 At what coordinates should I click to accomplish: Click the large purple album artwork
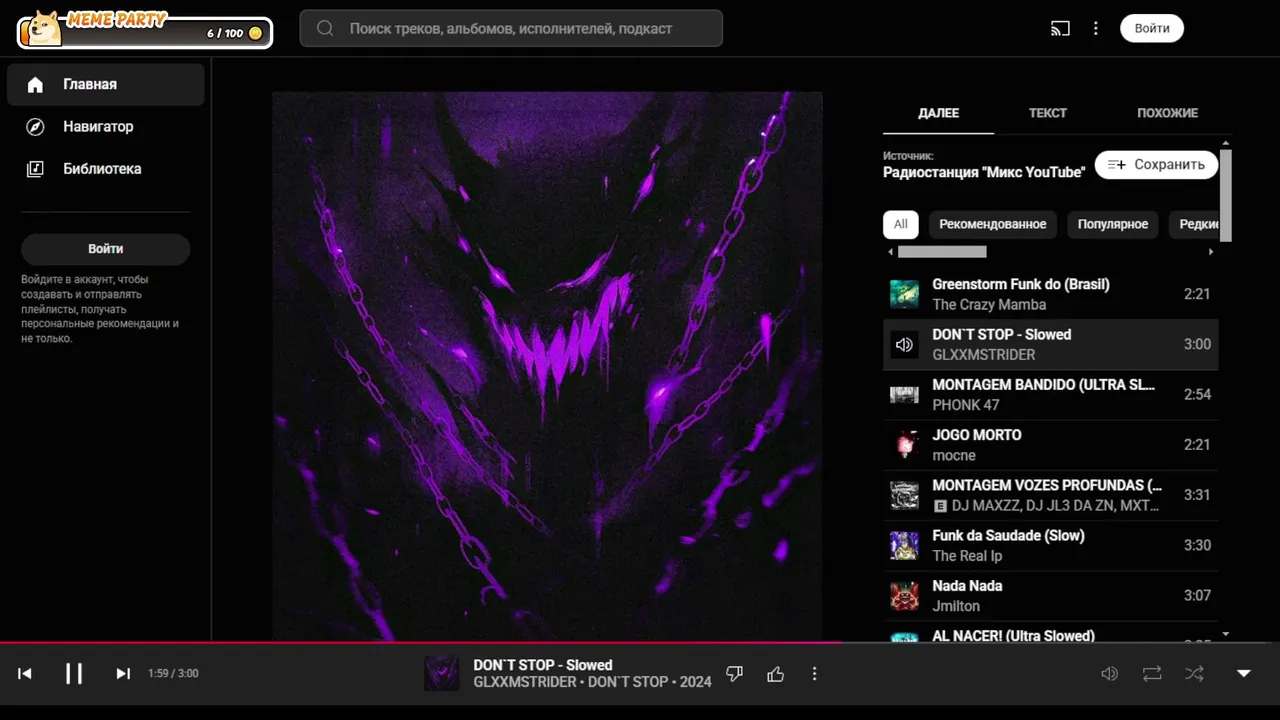547,366
